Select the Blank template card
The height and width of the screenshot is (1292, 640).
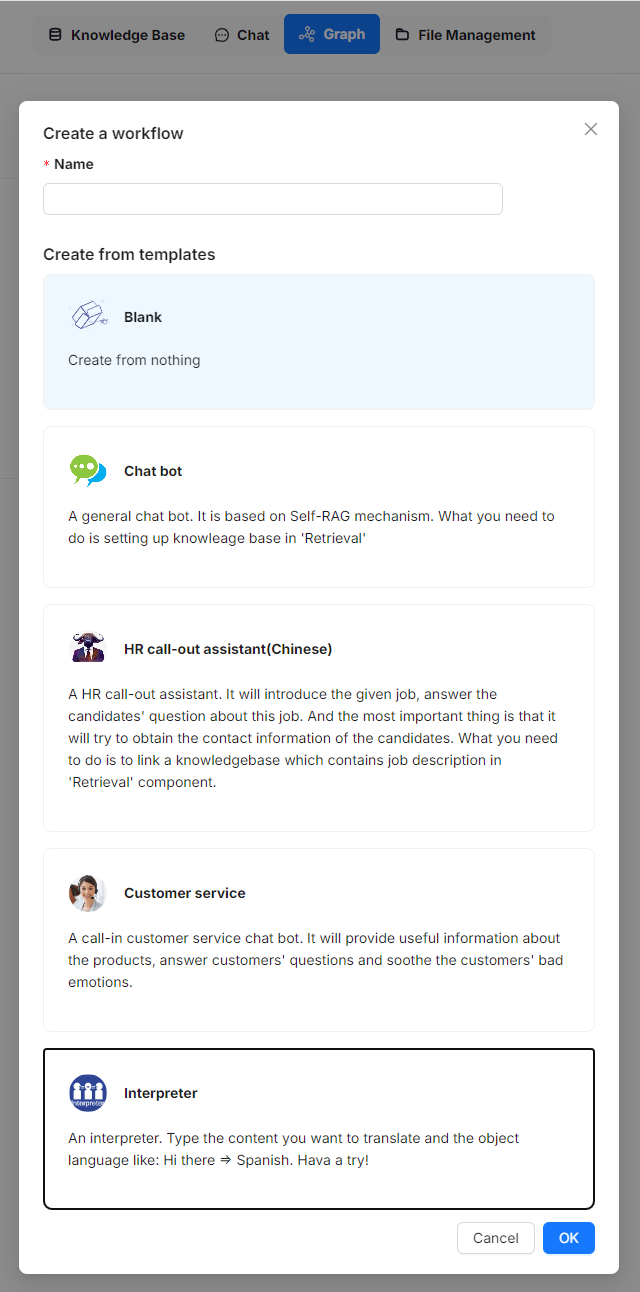(x=319, y=342)
